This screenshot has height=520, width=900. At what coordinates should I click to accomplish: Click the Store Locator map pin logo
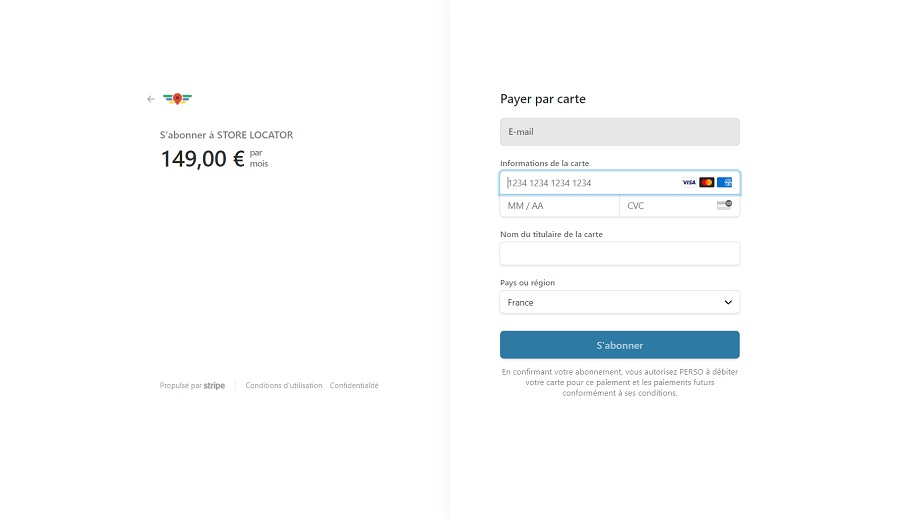coord(178,99)
